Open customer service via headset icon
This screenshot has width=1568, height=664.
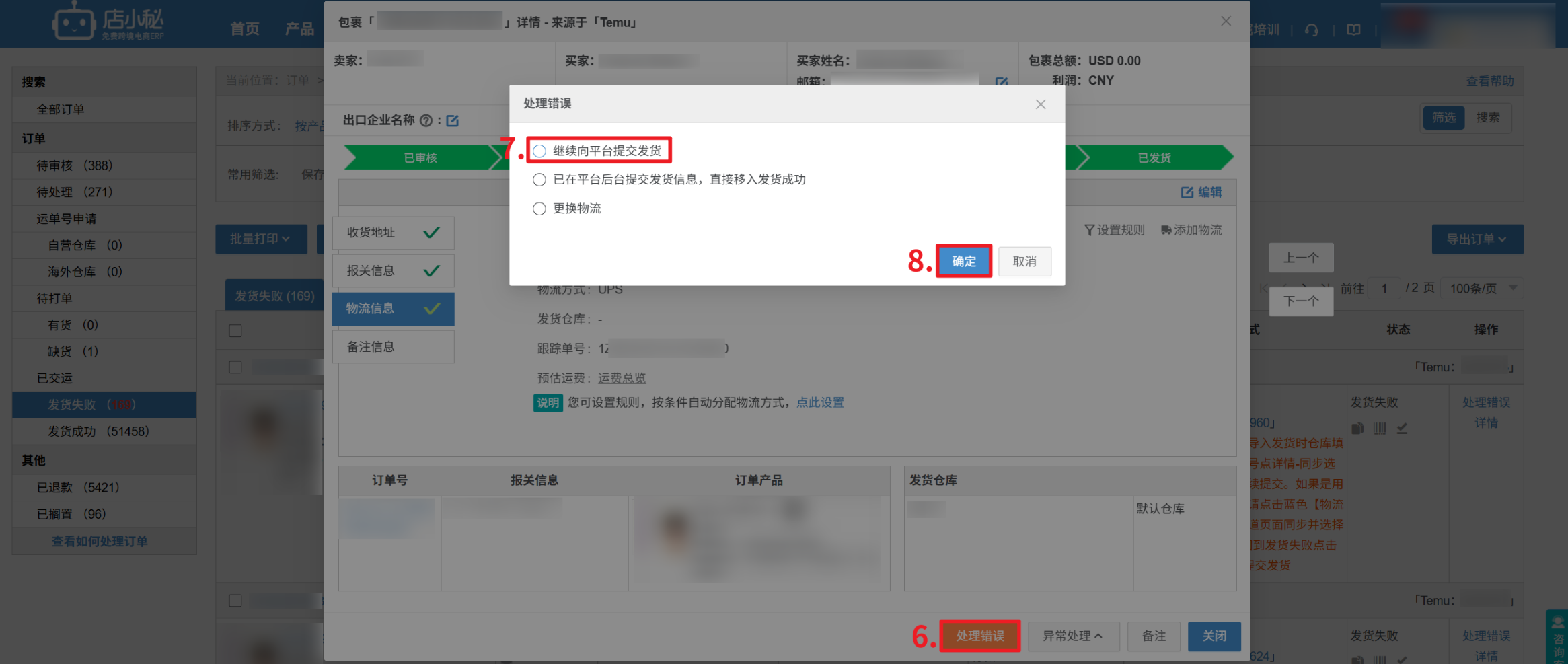coord(1312,30)
